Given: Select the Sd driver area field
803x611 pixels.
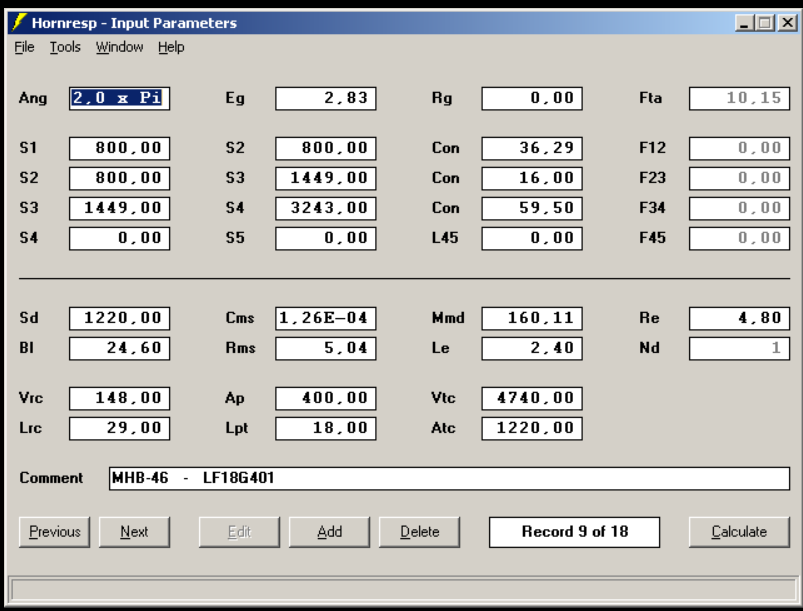Looking at the screenshot, I should point(119,319).
